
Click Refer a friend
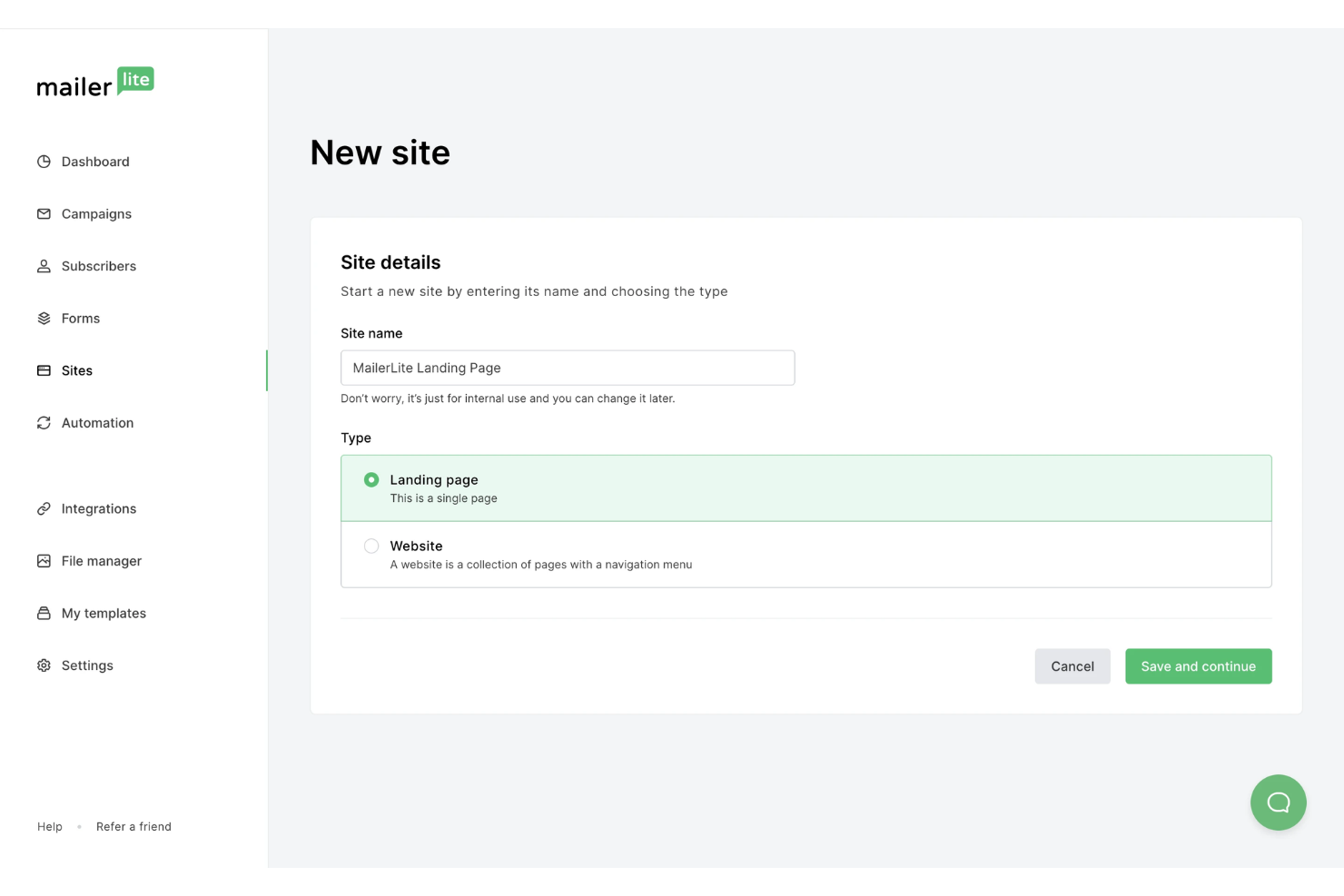coord(133,826)
